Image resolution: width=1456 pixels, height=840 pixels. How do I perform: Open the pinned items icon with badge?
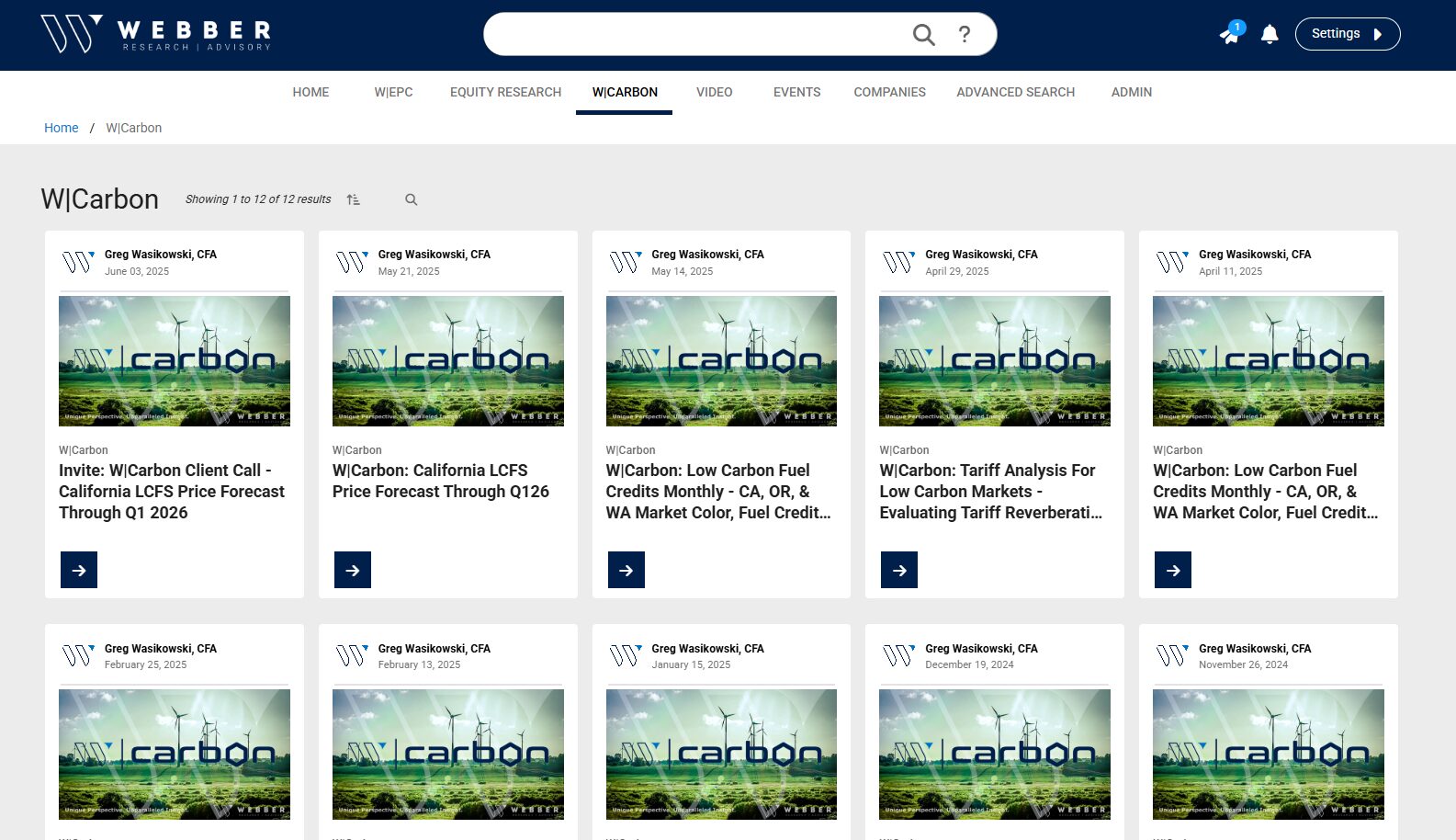1231,33
